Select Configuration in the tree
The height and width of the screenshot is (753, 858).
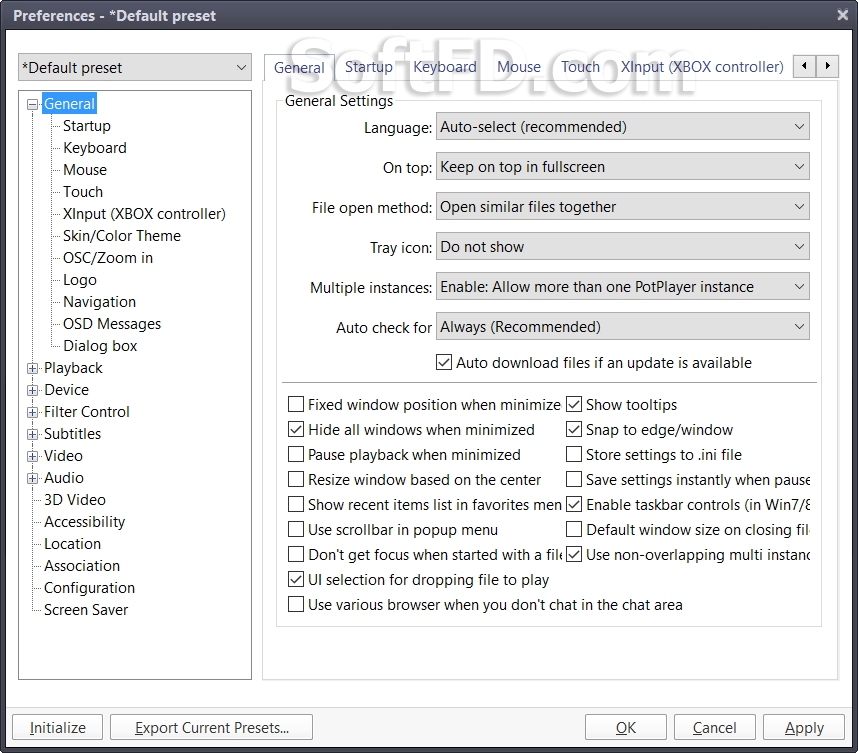click(x=90, y=588)
